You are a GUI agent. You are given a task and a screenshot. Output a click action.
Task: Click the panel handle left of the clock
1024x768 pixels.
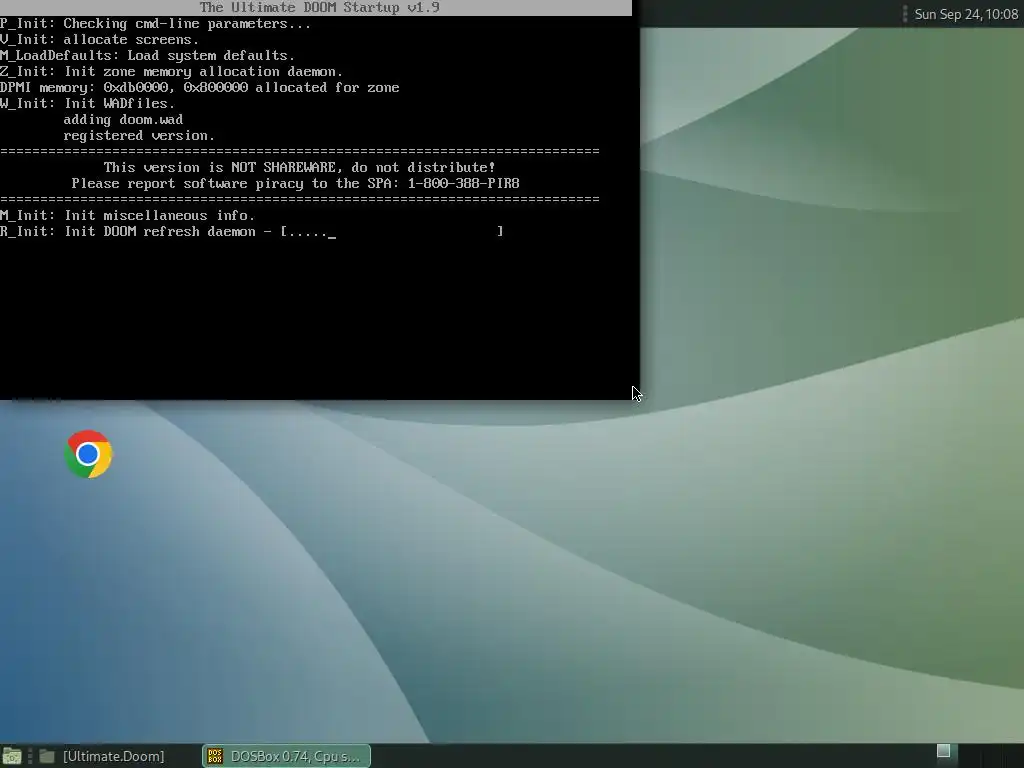pyautogui.click(x=905, y=14)
